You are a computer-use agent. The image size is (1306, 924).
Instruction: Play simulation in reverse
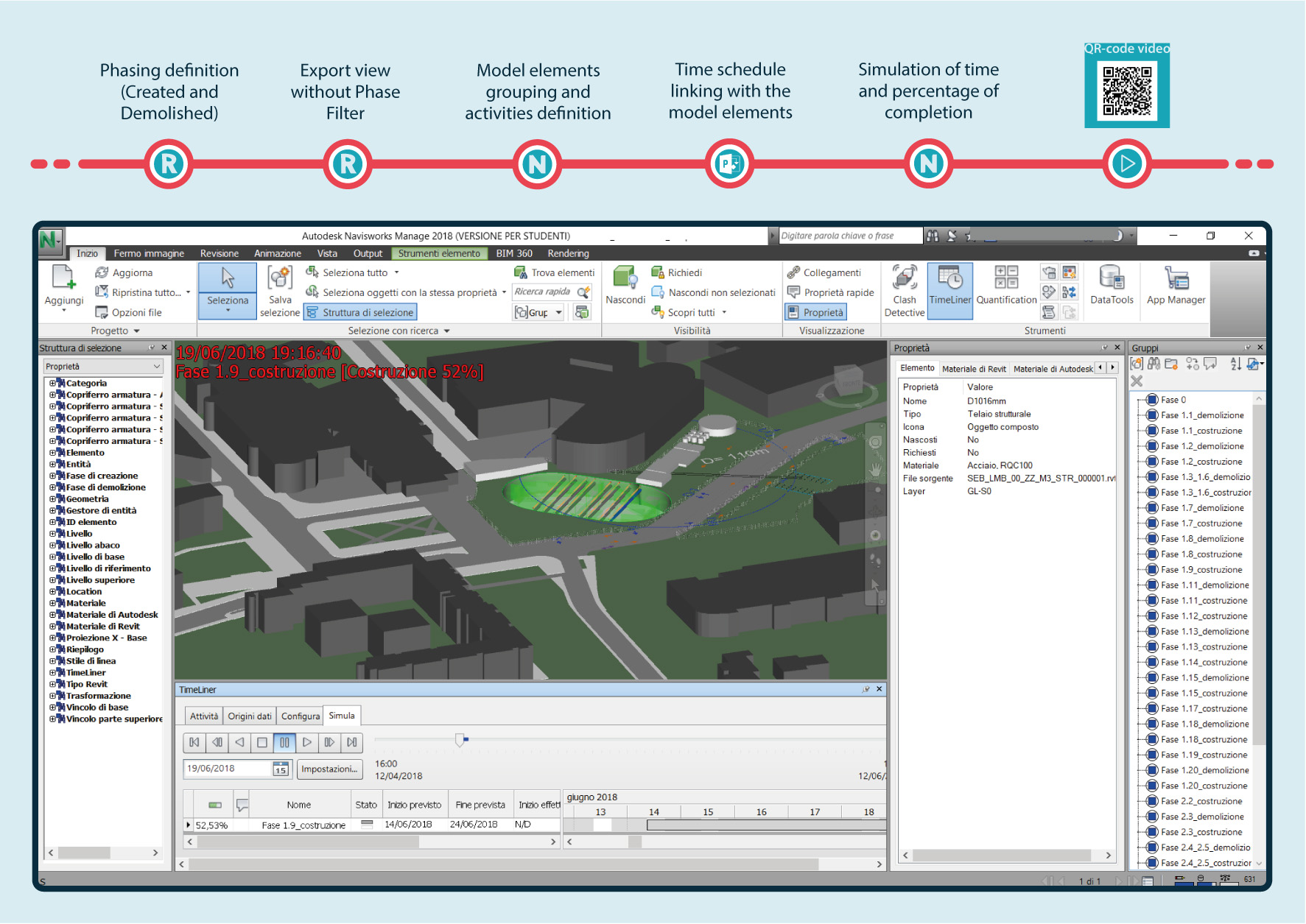(x=239, y=742)
